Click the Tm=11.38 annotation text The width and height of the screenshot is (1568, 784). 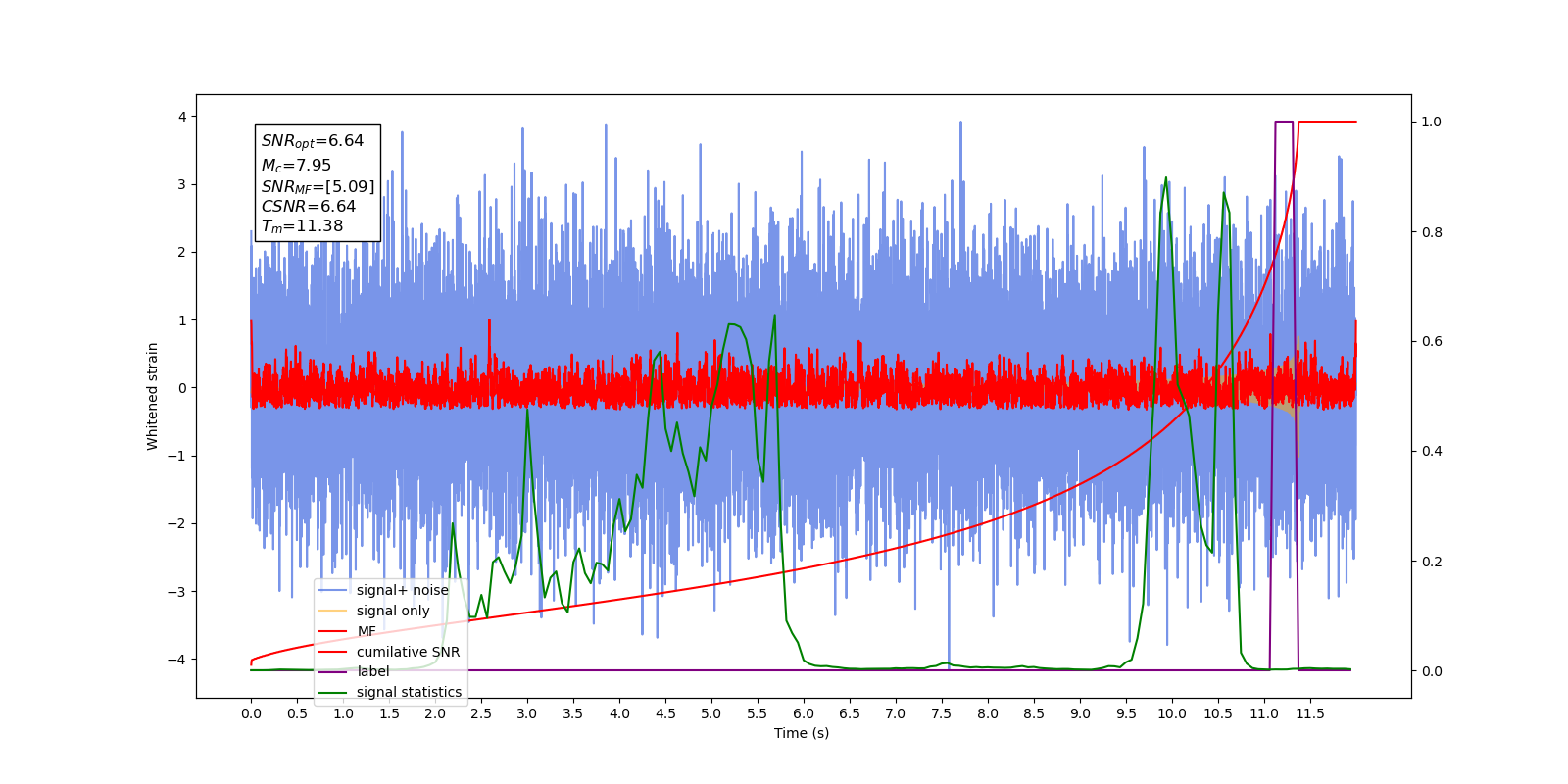(x=302, y=226)
